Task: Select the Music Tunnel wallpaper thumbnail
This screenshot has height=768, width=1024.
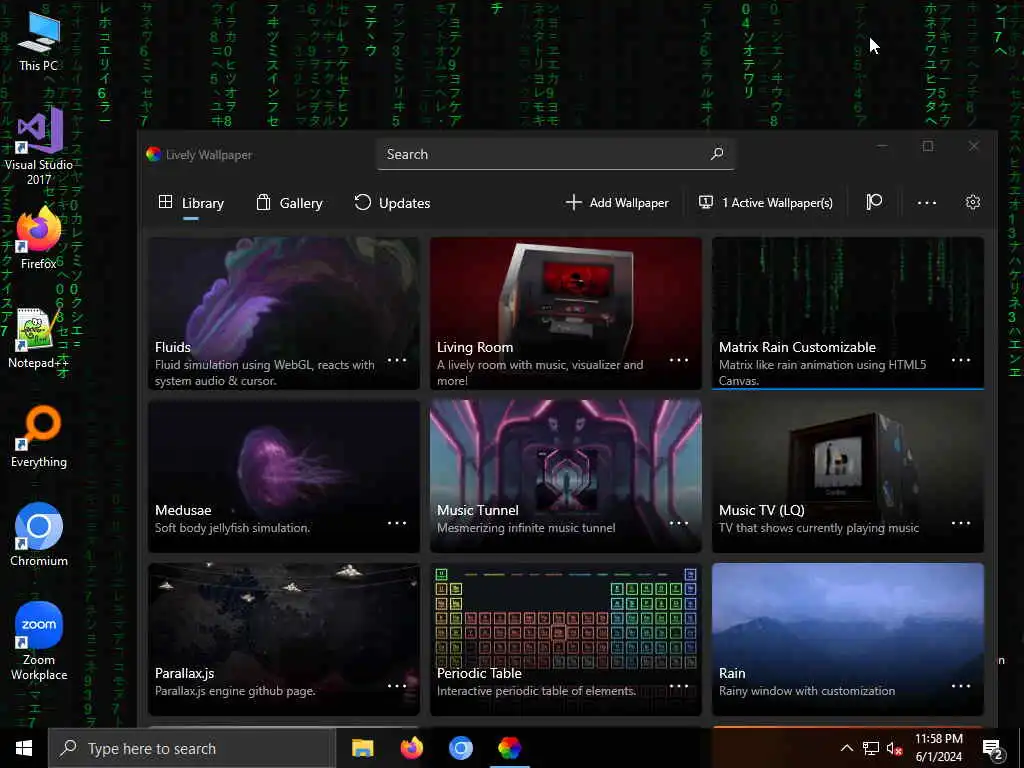Action: pos(566,476)
